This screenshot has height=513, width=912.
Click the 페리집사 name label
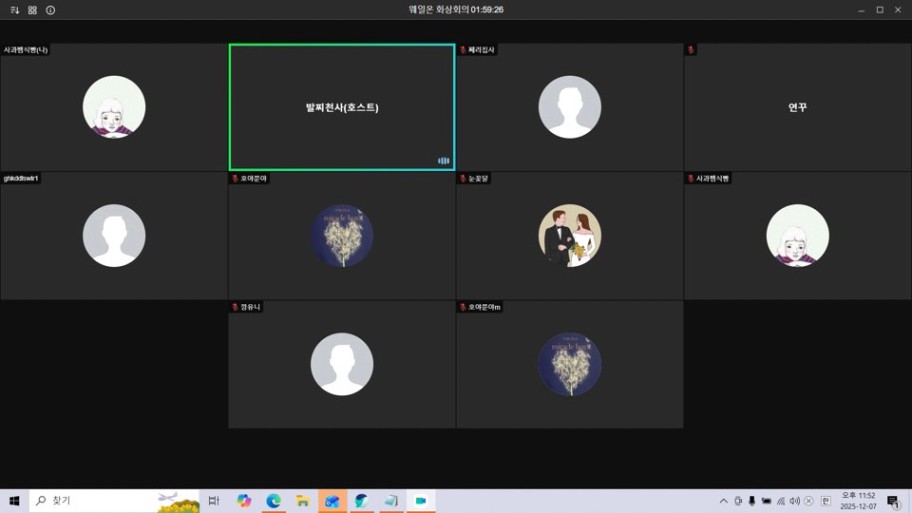482,50
